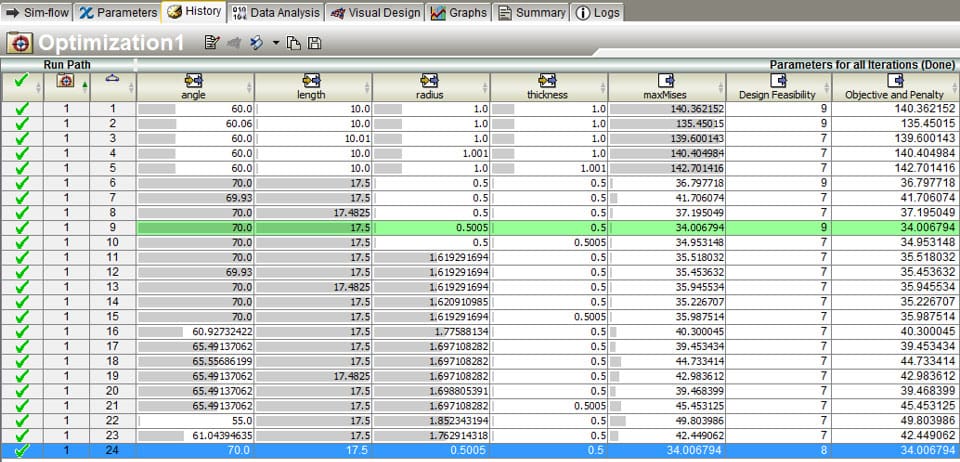Select the maxMises value 36.797718
960x462 pixels.
(x=667, y=183)
